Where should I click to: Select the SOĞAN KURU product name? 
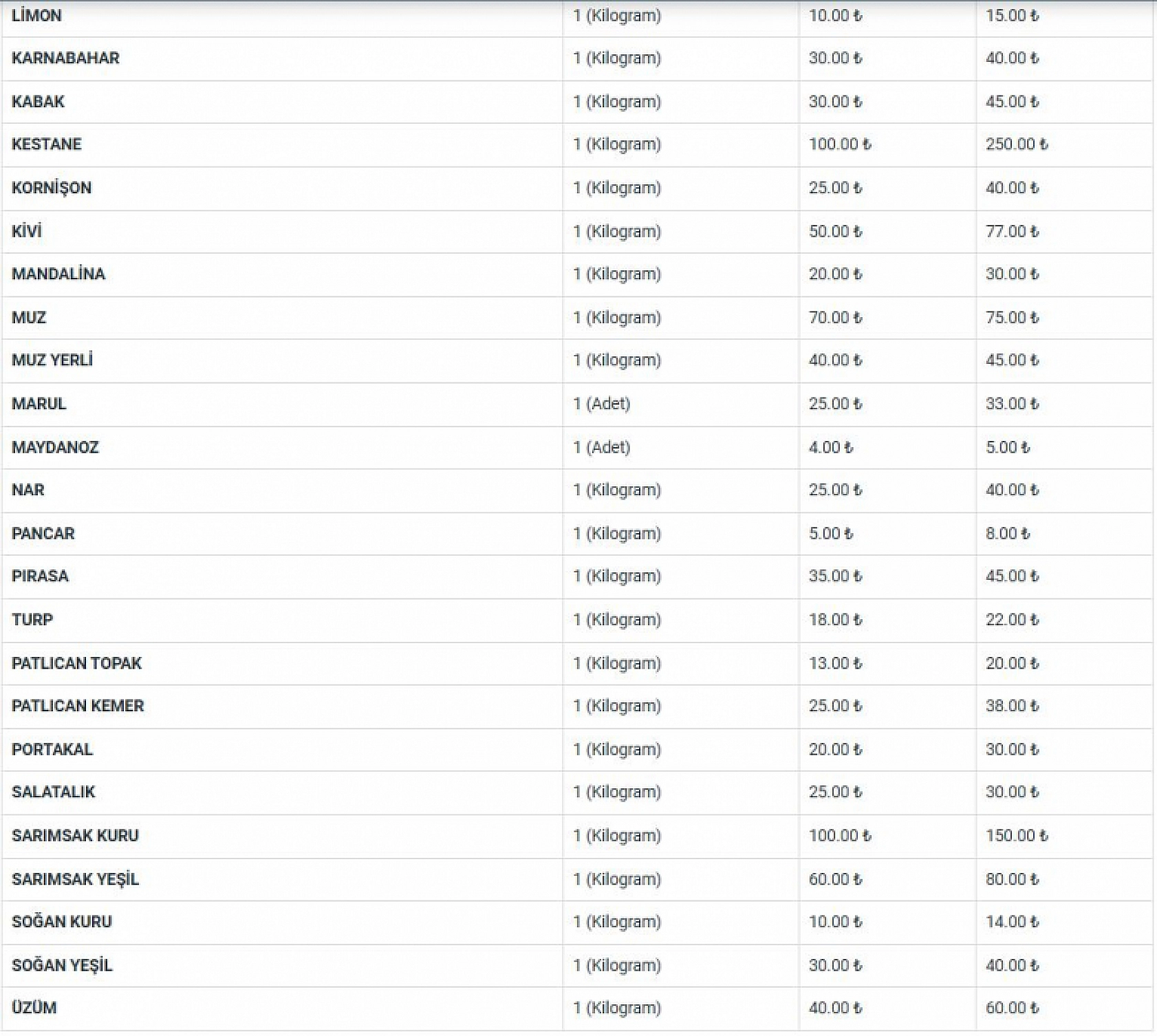(62, 922)
